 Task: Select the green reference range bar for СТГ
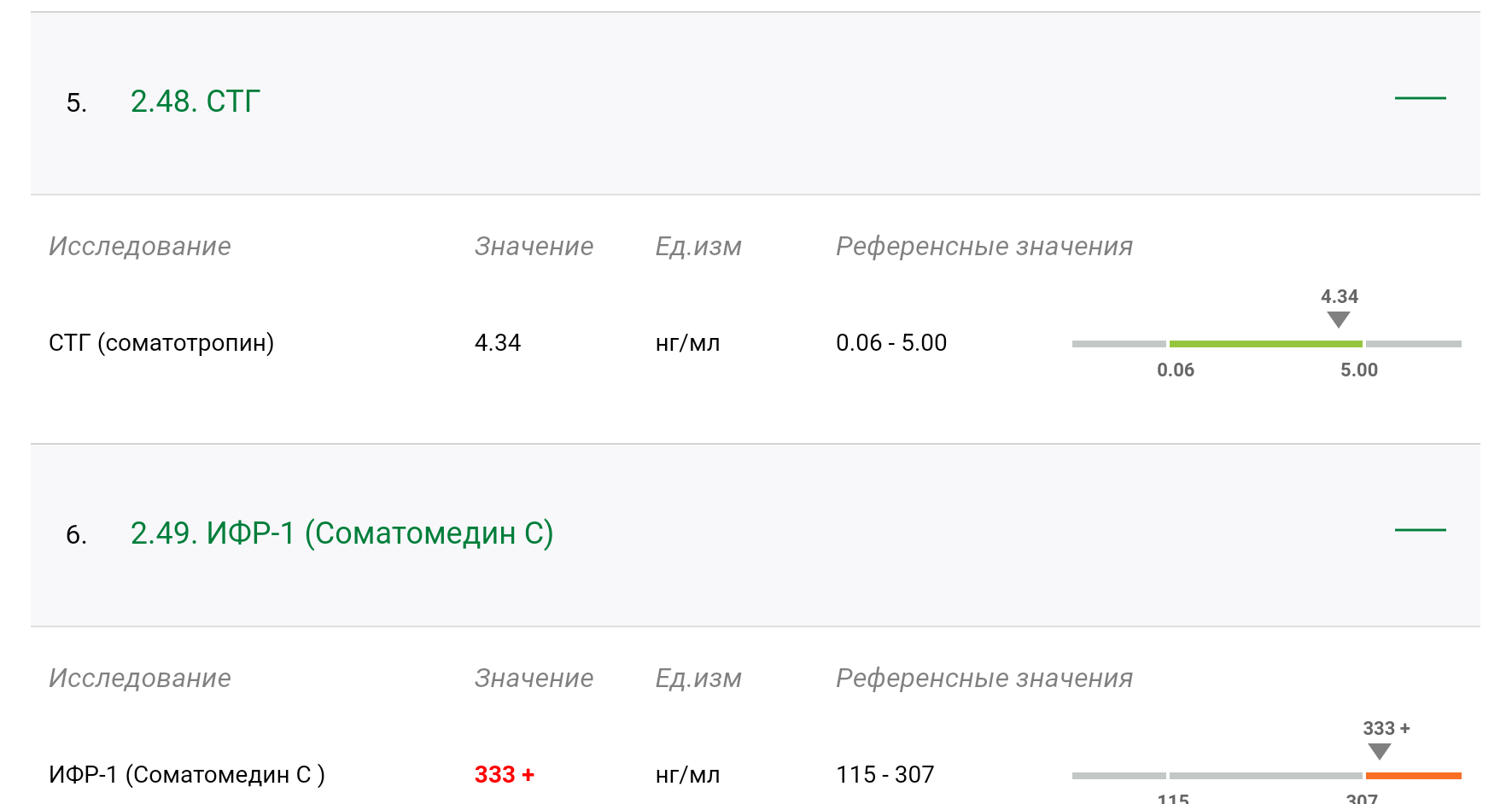tap(1266, 343)
